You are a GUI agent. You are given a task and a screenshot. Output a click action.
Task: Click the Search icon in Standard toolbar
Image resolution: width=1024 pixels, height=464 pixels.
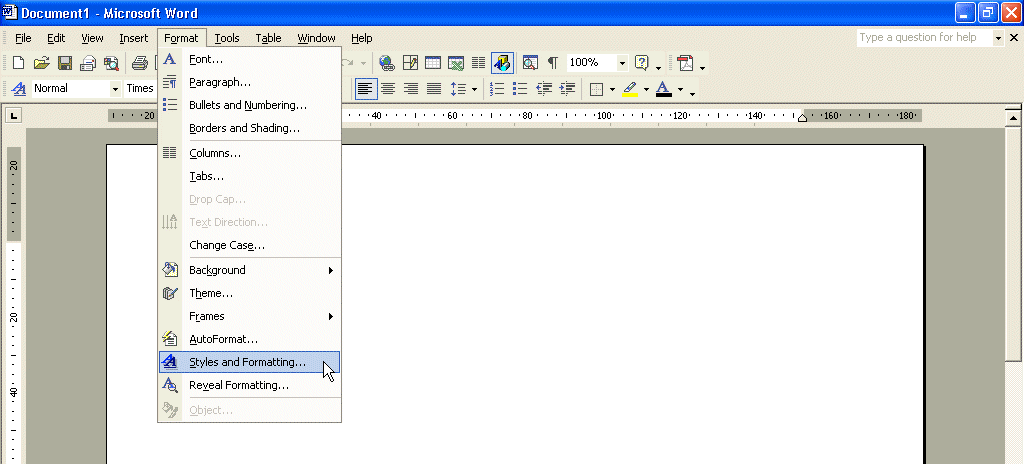(x=111, y=63)
